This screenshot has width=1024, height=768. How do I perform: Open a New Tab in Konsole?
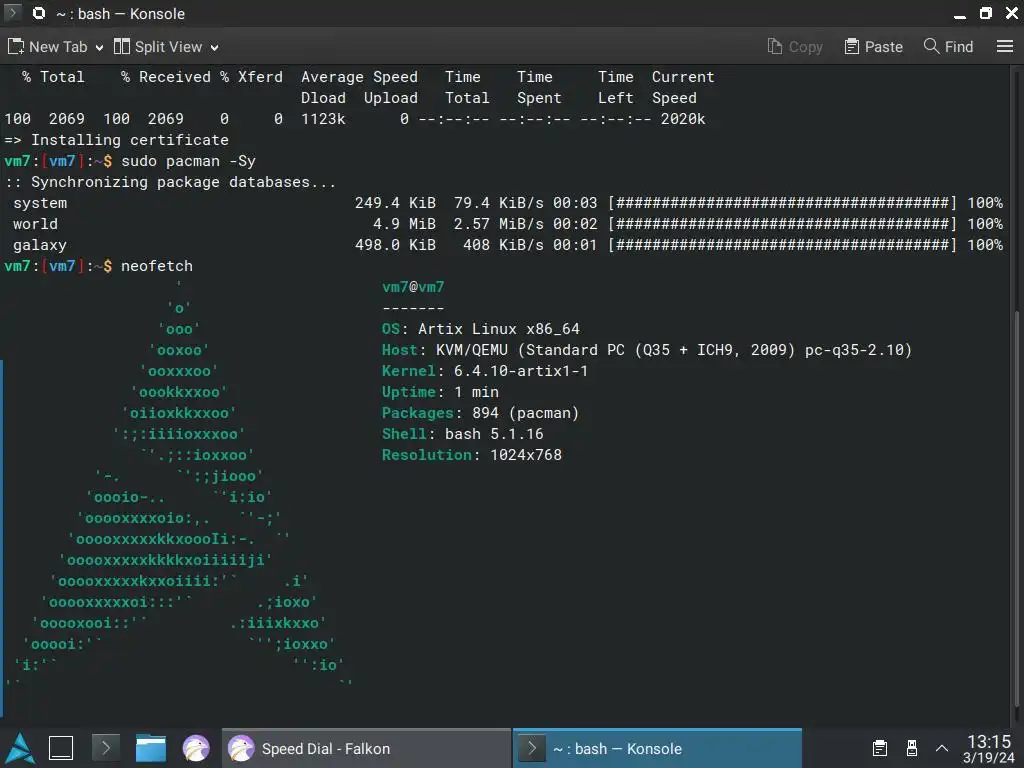tap(47, 47)
